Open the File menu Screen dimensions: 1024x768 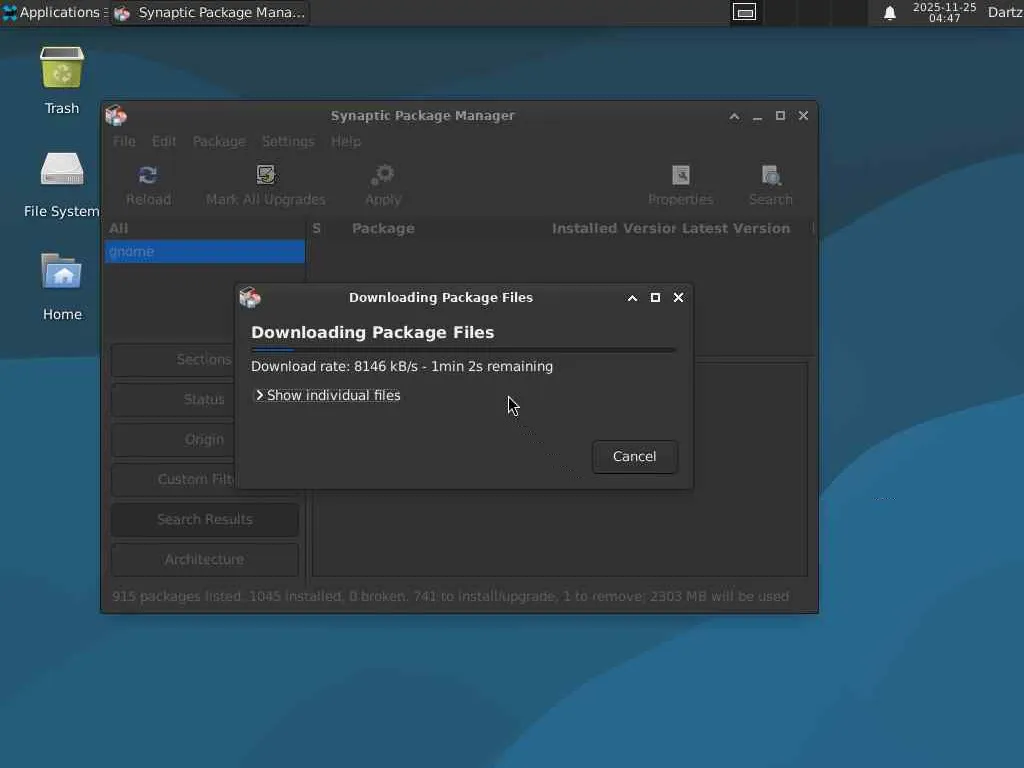click(x=124, y=141)
